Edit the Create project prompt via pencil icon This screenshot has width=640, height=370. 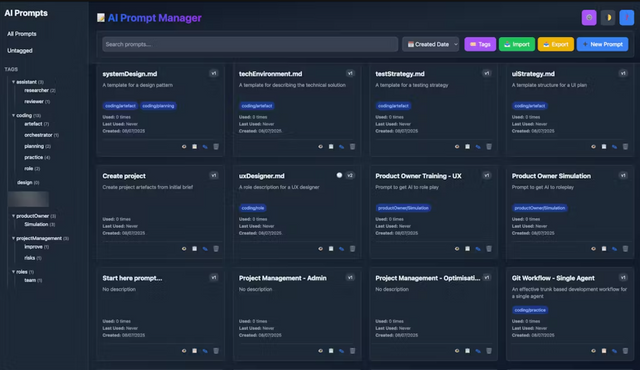point(205,248)
